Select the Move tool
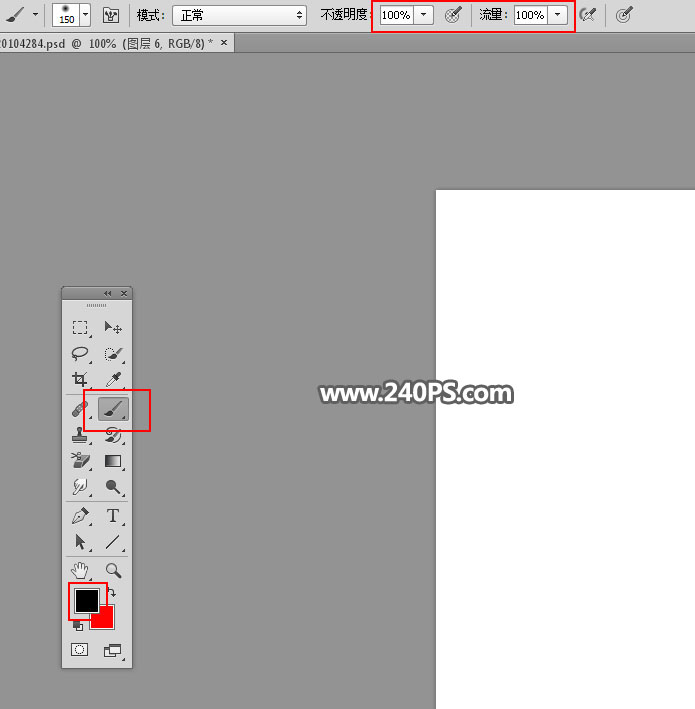This screenshot has height=709, width=695. pyautogui.click(x=113, y=327)
